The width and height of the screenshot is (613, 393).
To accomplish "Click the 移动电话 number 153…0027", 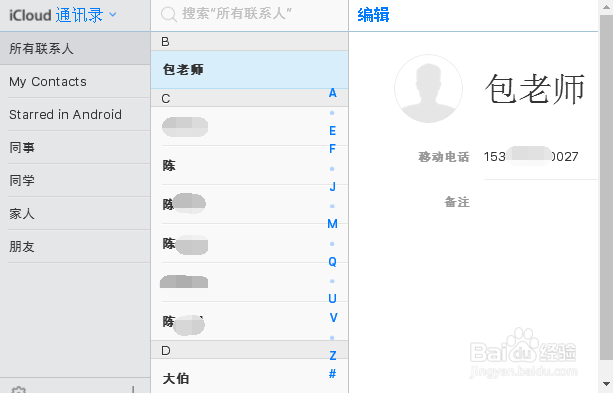I will (x=531, y=157).
